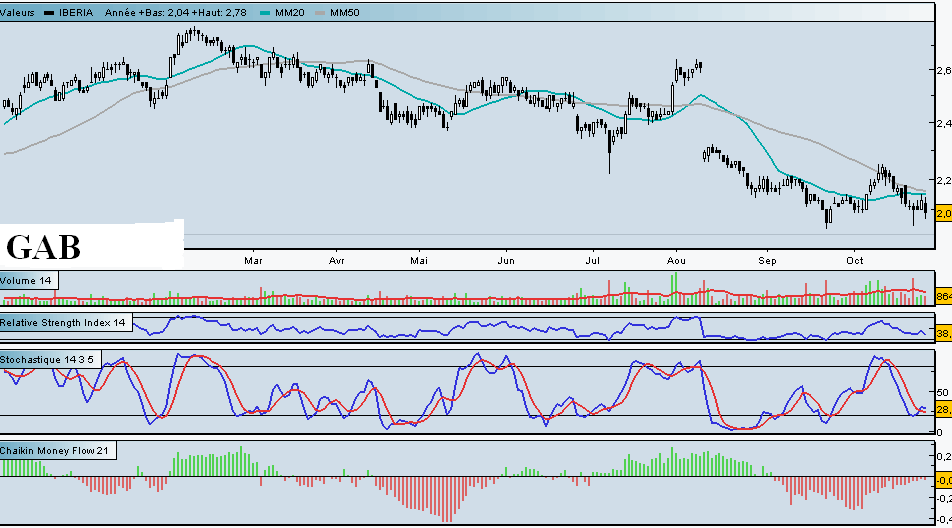
Task: Click the 2,2 price axis label
Action: tap(944, 181)
